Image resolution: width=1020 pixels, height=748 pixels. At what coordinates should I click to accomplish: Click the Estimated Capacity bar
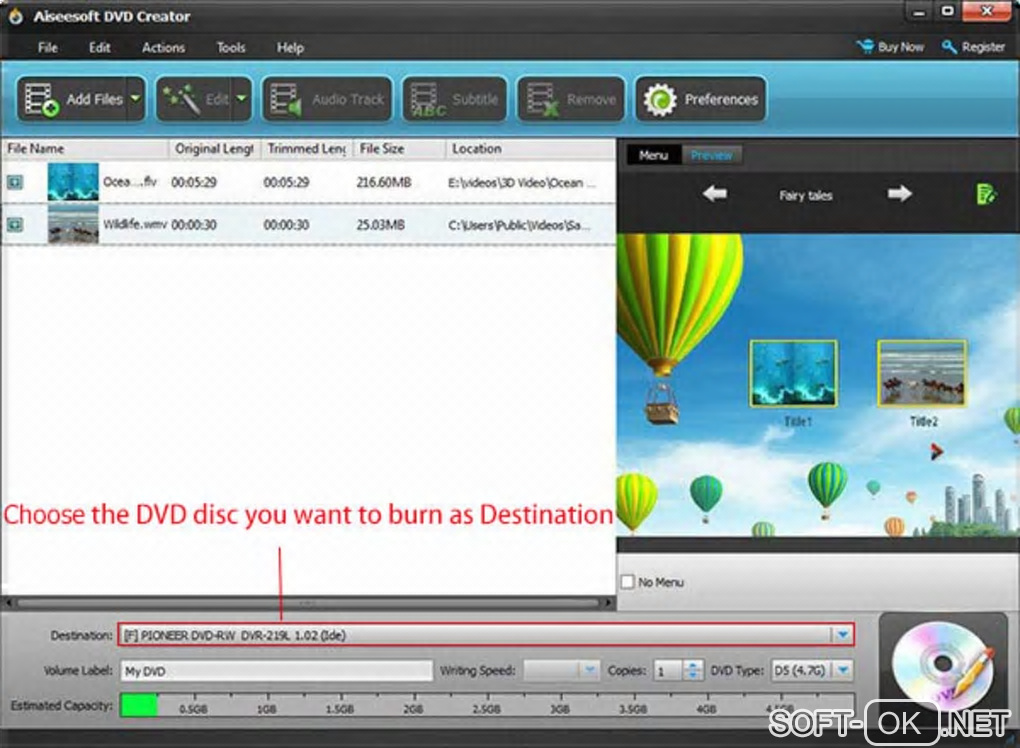click(x=487, y=705)
